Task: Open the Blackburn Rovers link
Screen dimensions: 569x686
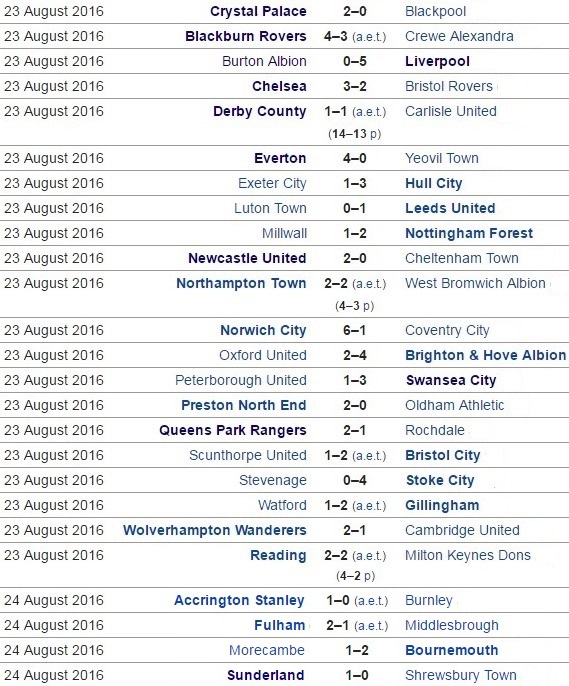Action: [x=245, y=36]
